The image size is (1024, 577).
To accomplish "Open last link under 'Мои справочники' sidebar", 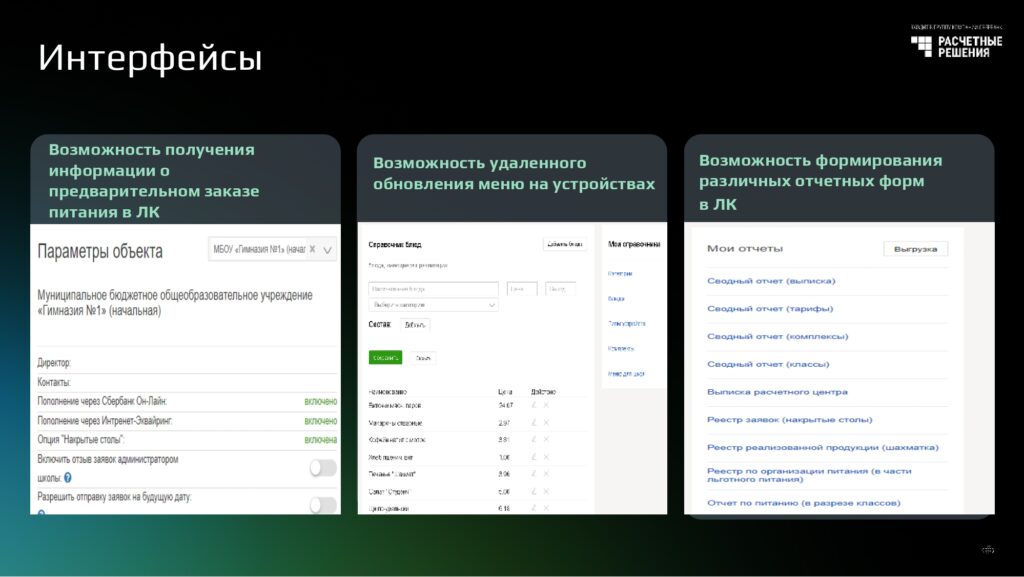I will (626, 374).
